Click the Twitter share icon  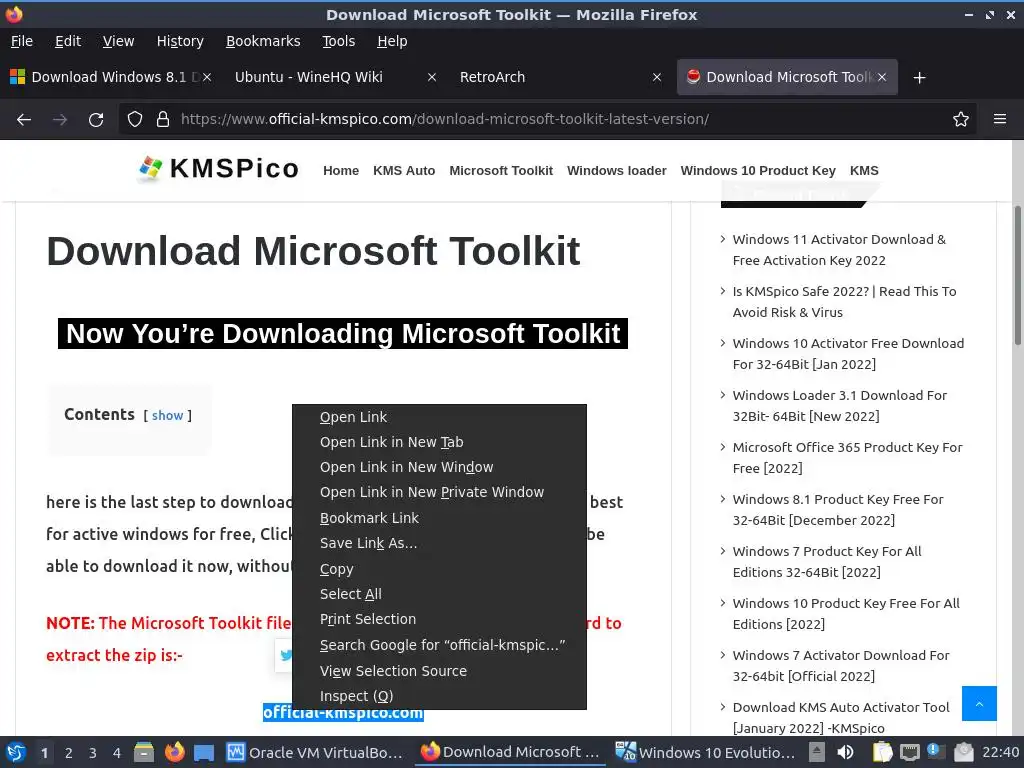(x=285, y=655)
